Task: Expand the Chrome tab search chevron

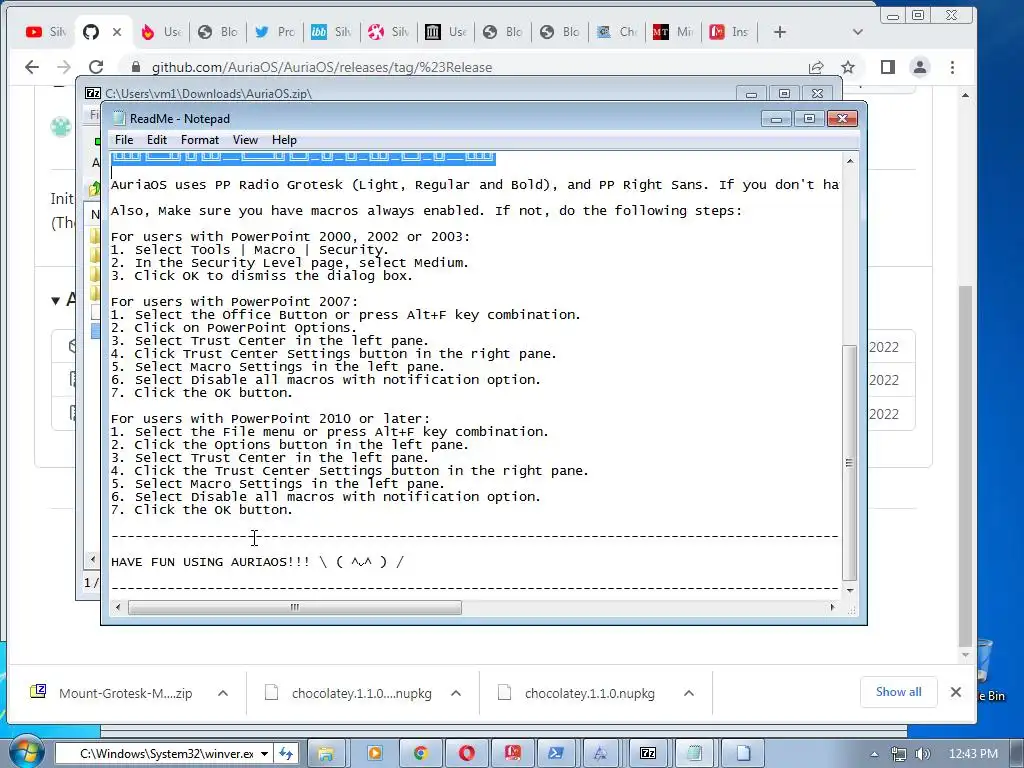Action: 857,32
